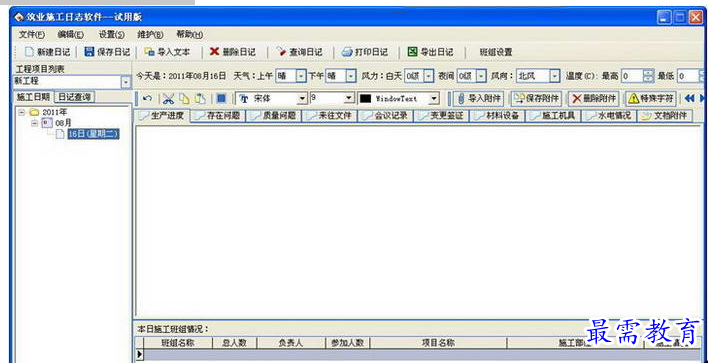Open the 白天 daytime wind force dropdown

click(429, 76)
